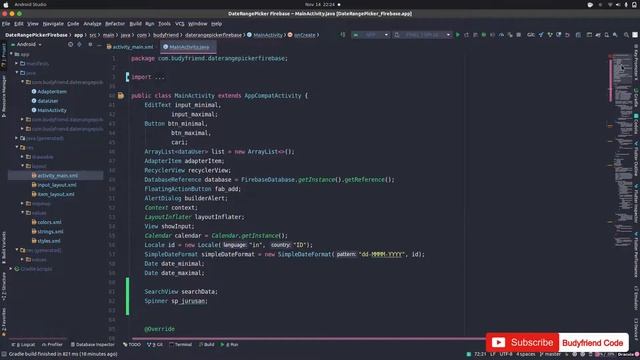
Task: Open the Android project view dropdown
Action: [27, 44]
